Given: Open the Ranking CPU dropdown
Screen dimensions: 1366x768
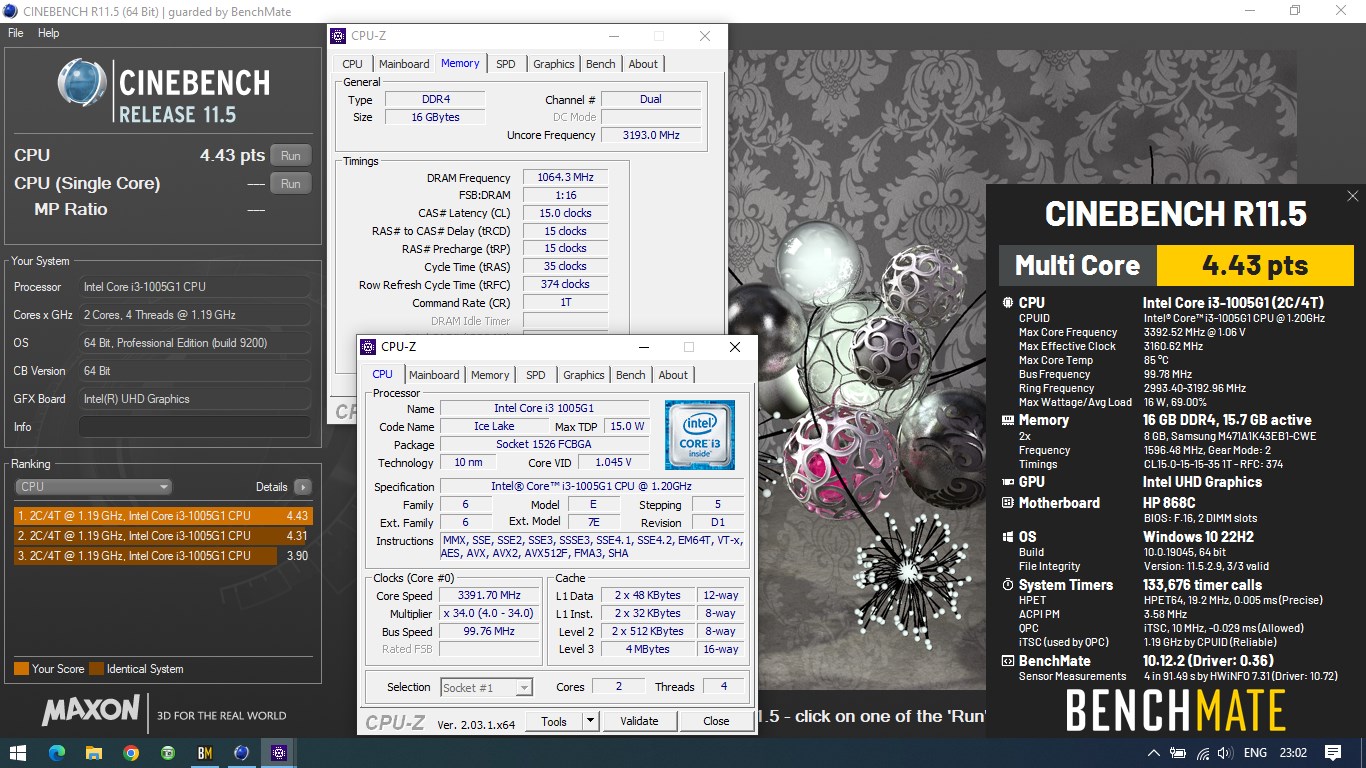Looking at the screenshot, I should 94,487.
